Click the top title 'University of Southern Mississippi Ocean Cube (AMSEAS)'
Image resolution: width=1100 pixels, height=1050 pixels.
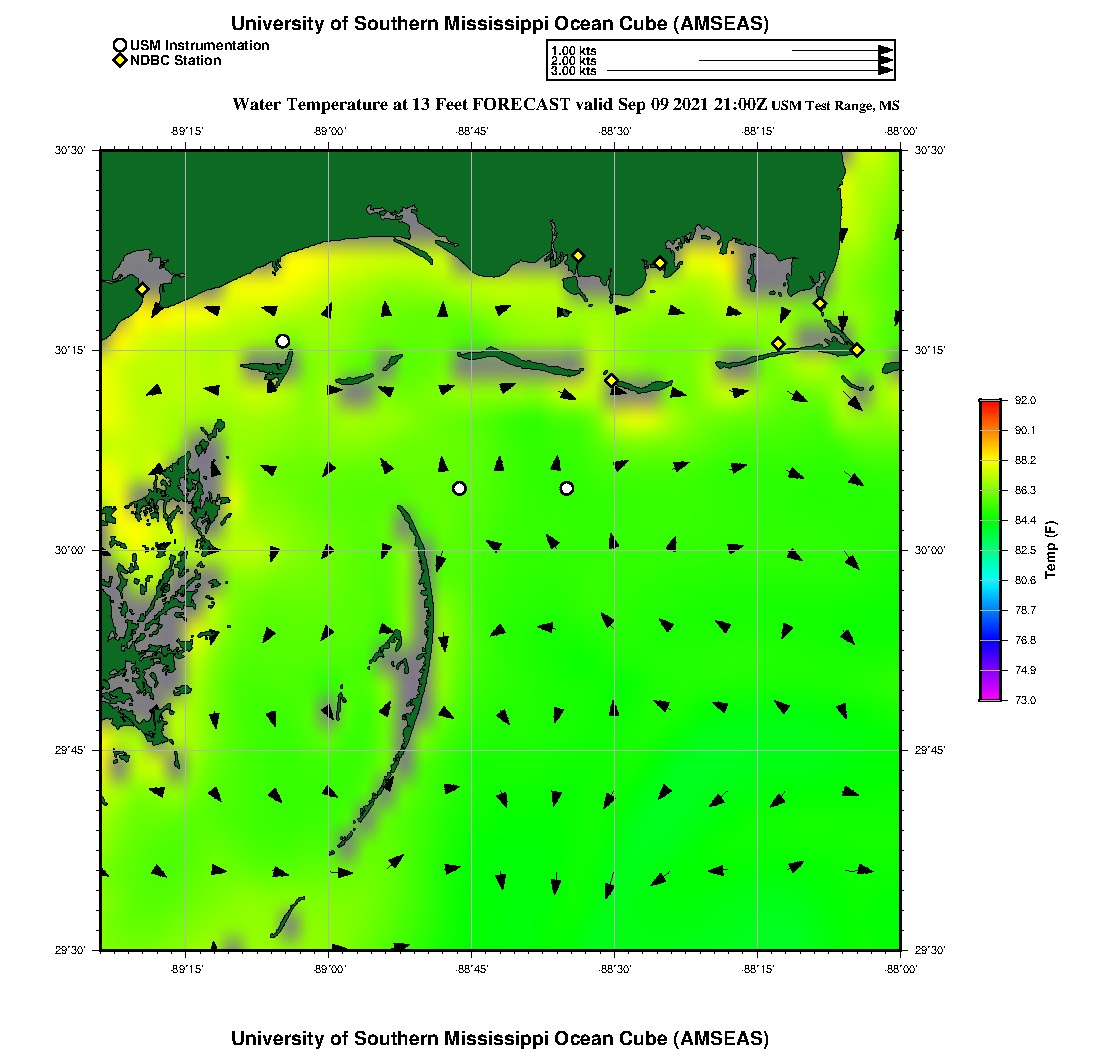click(x=500, y=24)
